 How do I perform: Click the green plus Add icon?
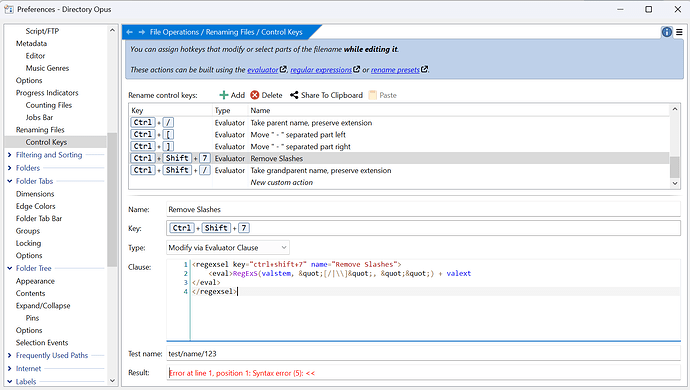pyautogui.click(x=224, y=95)
